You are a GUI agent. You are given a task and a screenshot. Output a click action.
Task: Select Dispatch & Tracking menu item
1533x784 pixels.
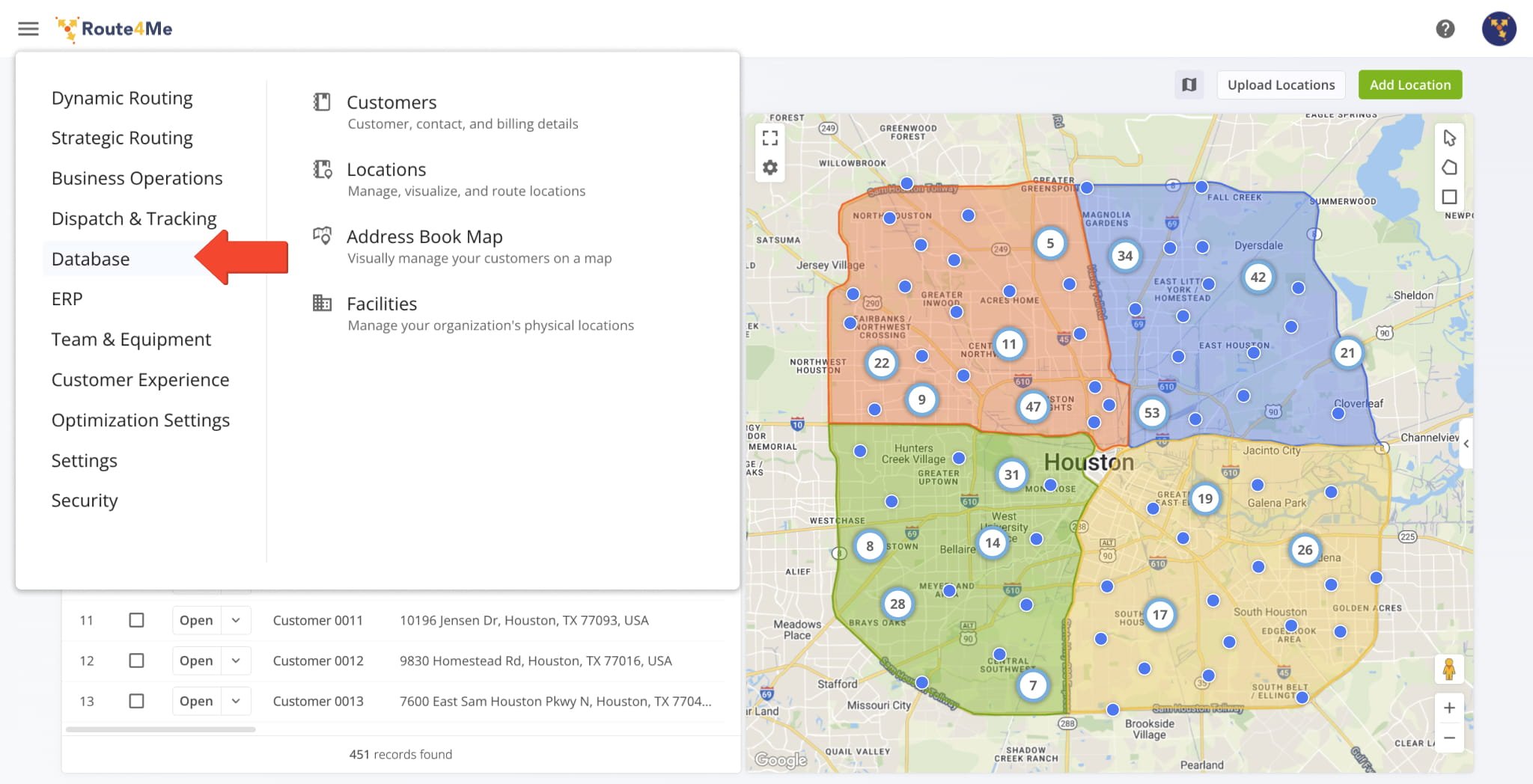pos(134,218)
